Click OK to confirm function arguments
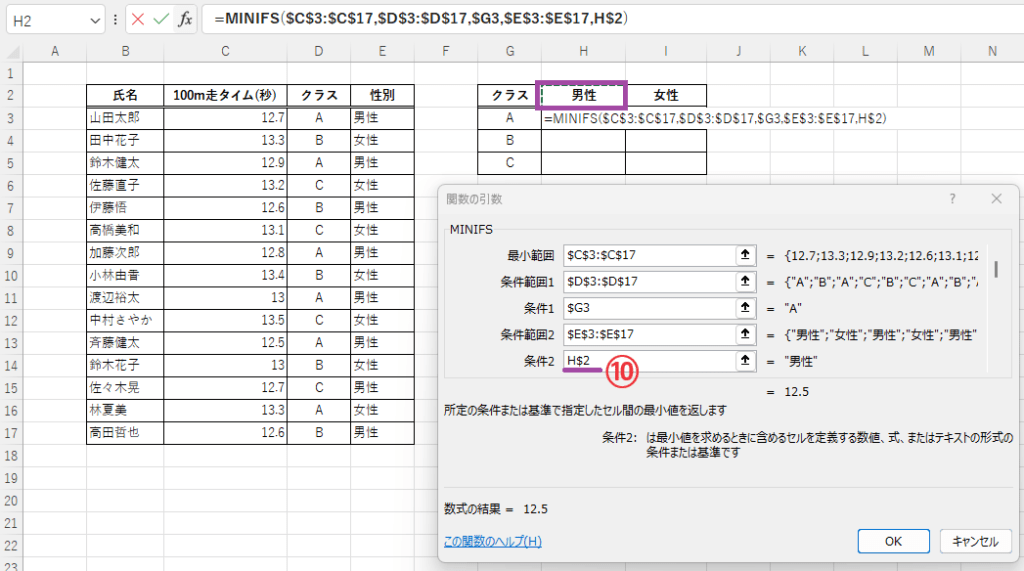 pyautogui.click(x=893, y=541)
